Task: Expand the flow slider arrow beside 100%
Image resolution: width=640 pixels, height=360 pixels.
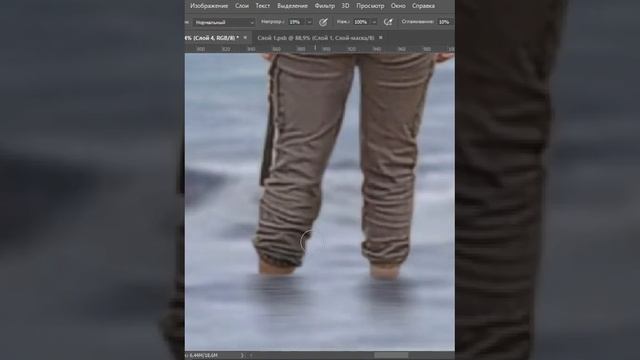Action: (374, 22)
